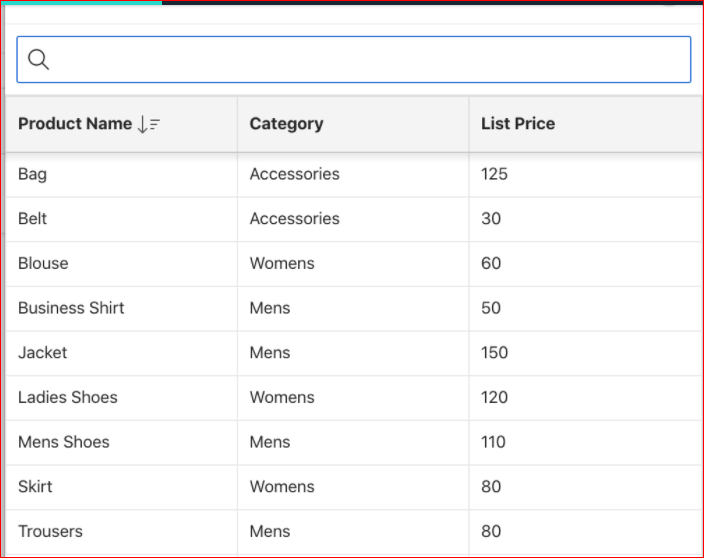Sort by Product Name column header
This screenshot has height=558, width=704.
(x=75, y=123)
